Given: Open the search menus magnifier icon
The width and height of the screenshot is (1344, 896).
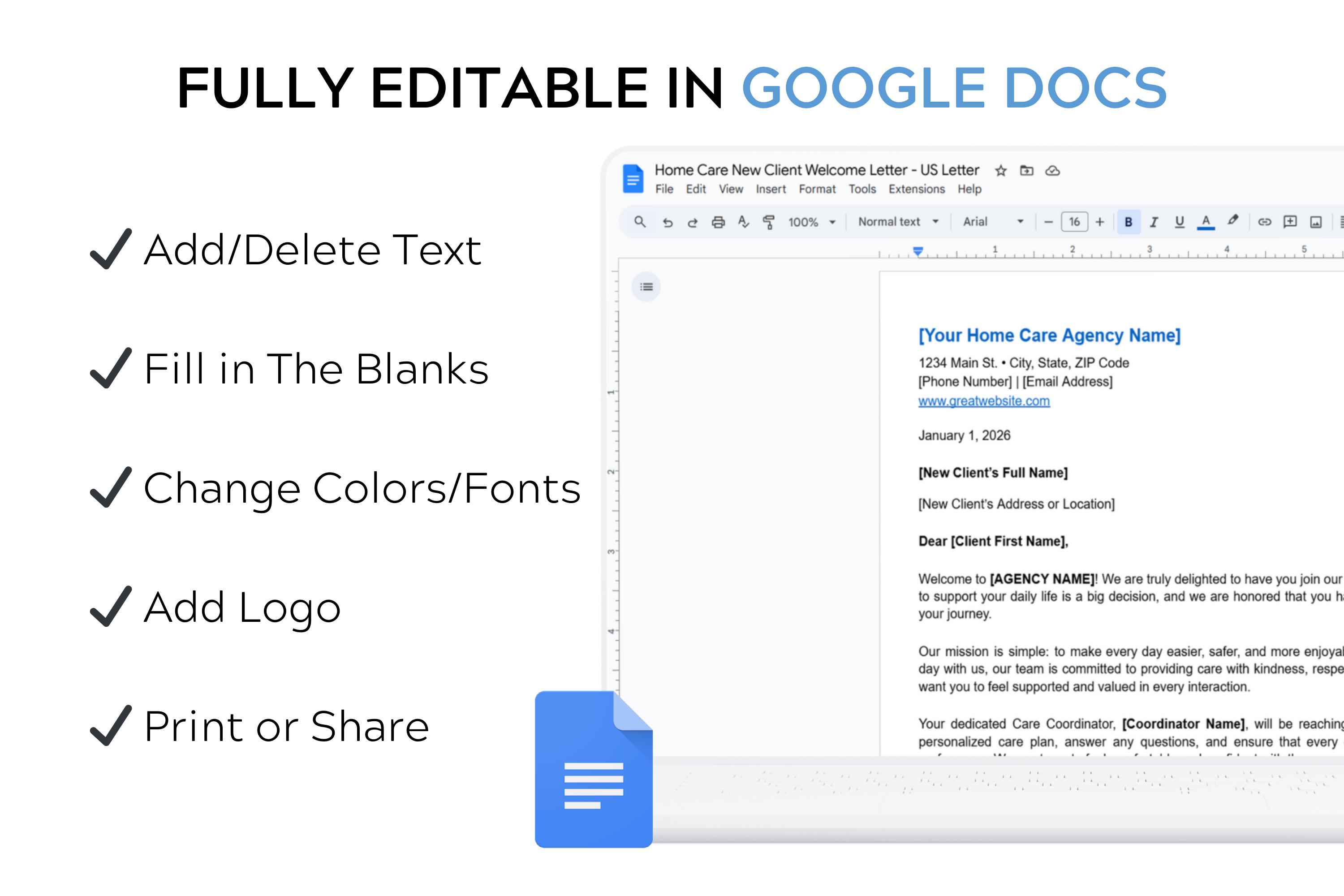Looking at the screenshot, I should coord(640,222).
